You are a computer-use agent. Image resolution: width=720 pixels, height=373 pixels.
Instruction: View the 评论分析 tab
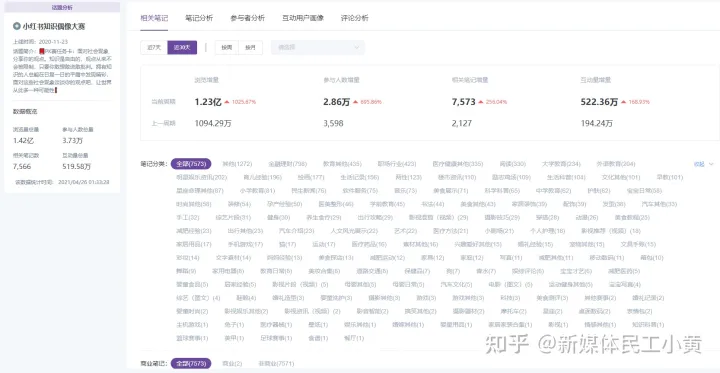(354, 18)
